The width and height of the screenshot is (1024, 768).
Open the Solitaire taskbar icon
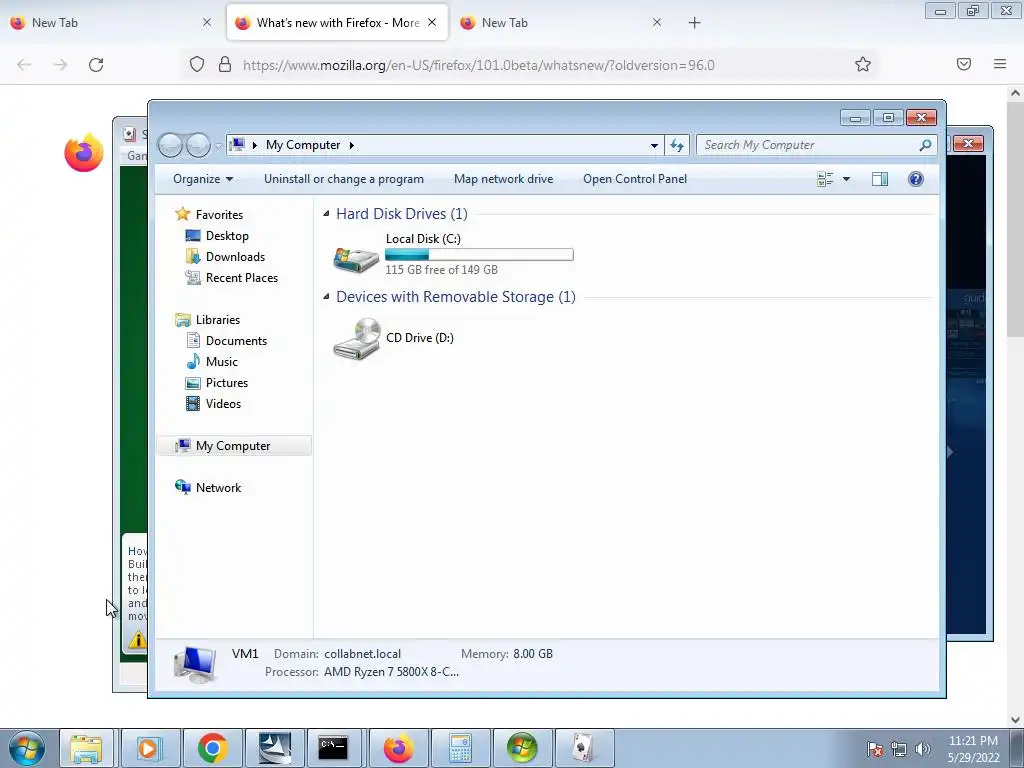click(583, 748)
